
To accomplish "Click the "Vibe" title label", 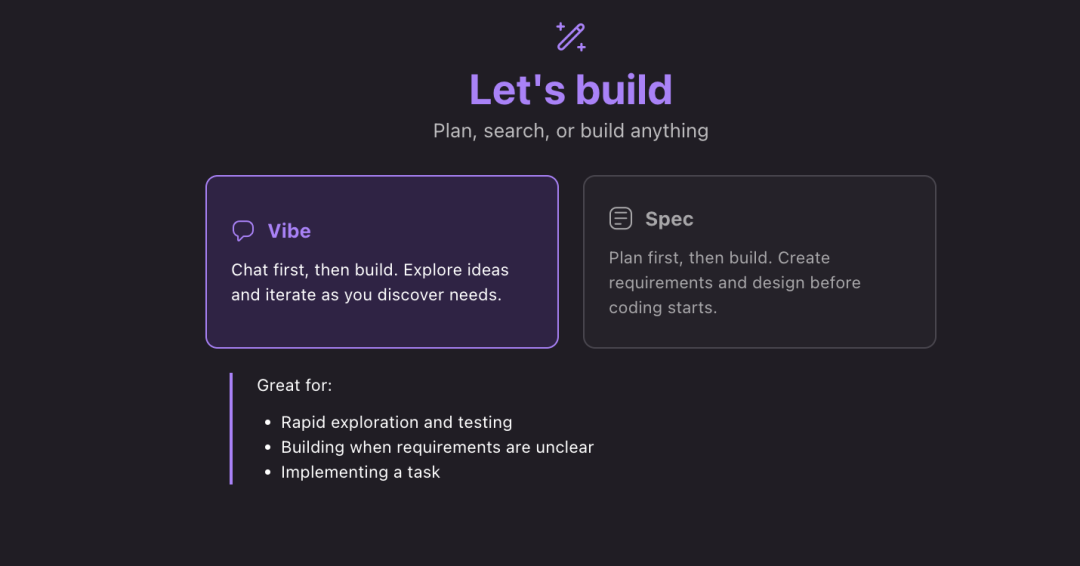I will tap(289, 231).
